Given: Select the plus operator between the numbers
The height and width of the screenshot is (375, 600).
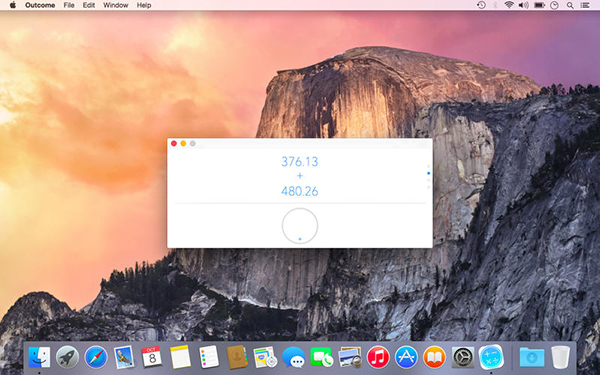Looking at the screenshot, I should (300, 176).
